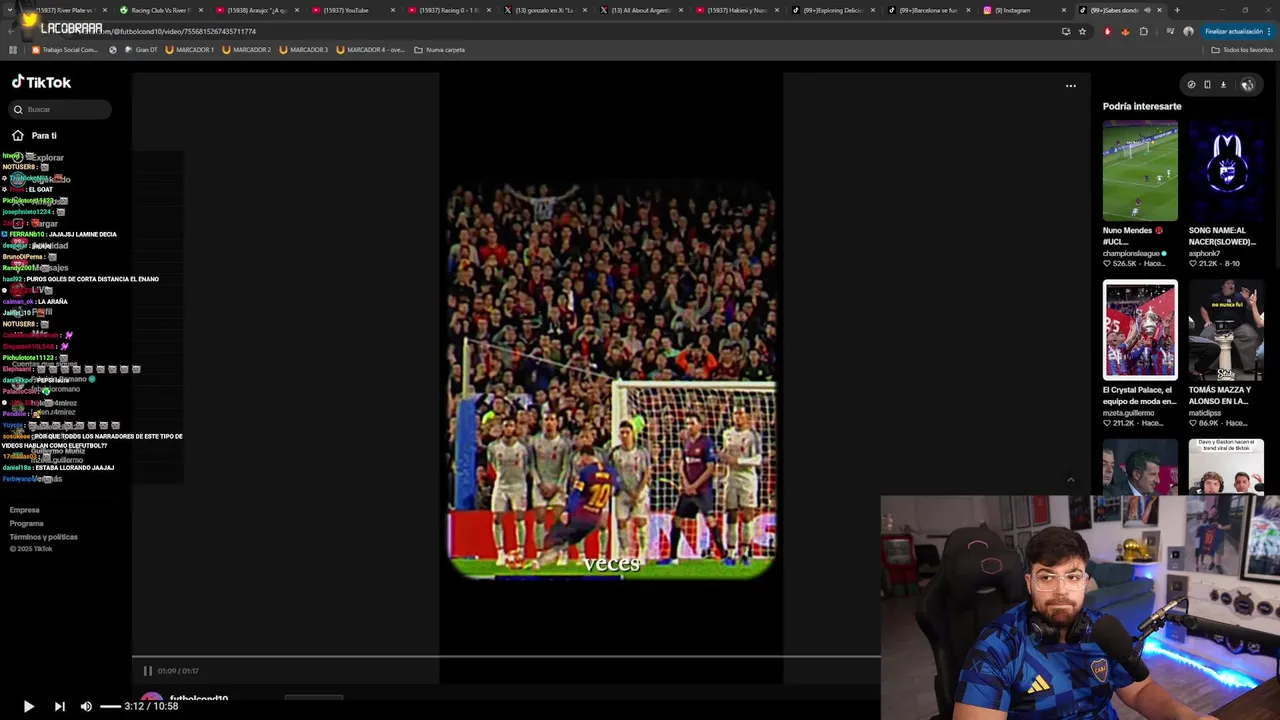Pause the TikTok clip at 01:09
This screenshot has width=1280, height=720.
[147, 671]
